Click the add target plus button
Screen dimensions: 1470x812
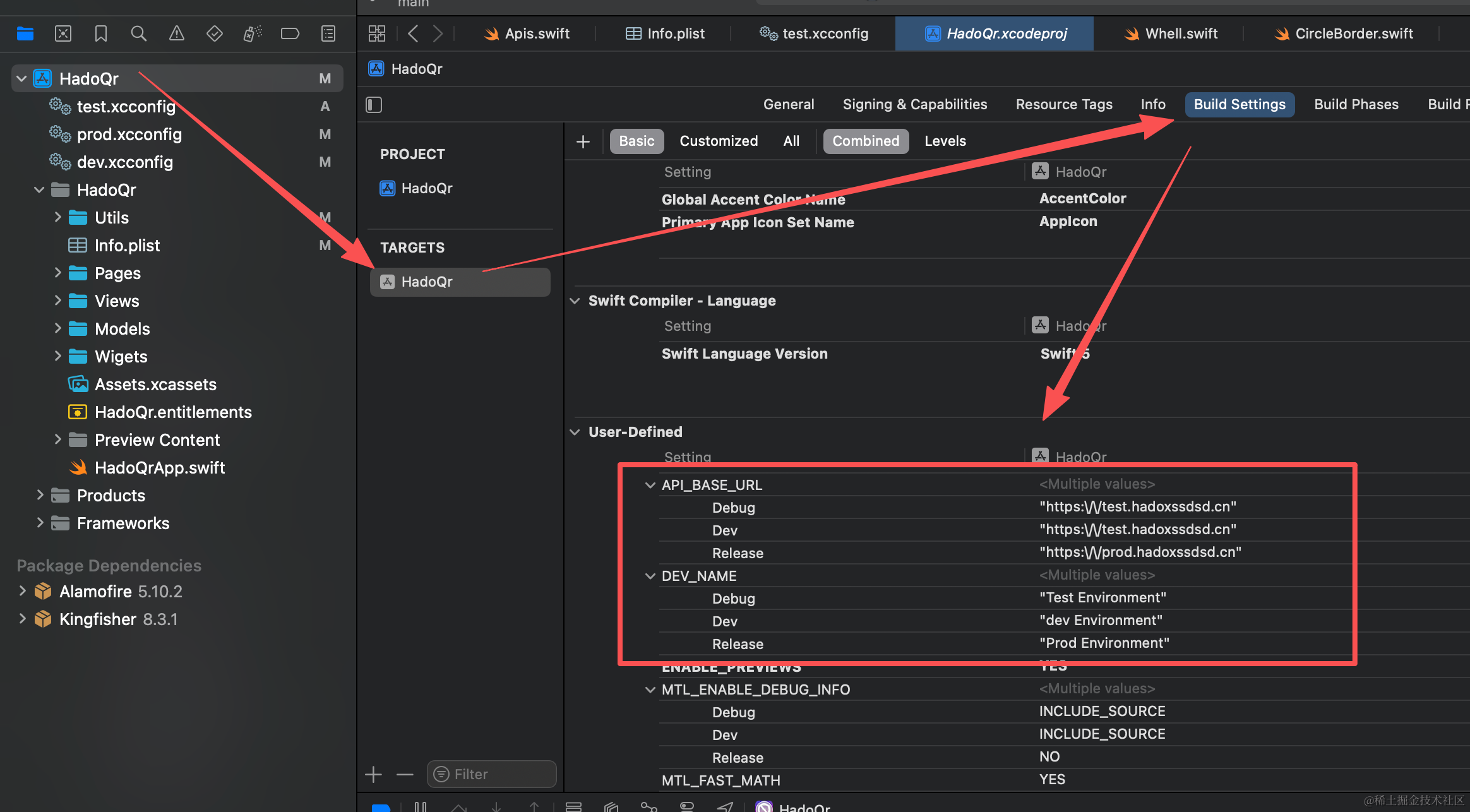point(373,774)
